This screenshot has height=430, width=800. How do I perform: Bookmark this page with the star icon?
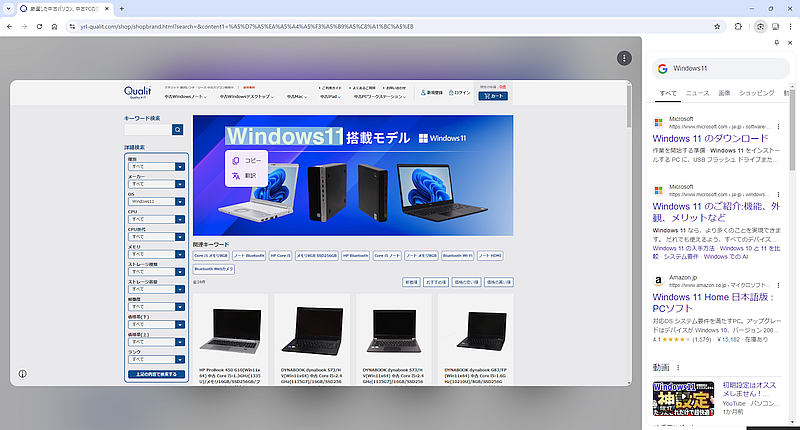click(x=717, y=27)
